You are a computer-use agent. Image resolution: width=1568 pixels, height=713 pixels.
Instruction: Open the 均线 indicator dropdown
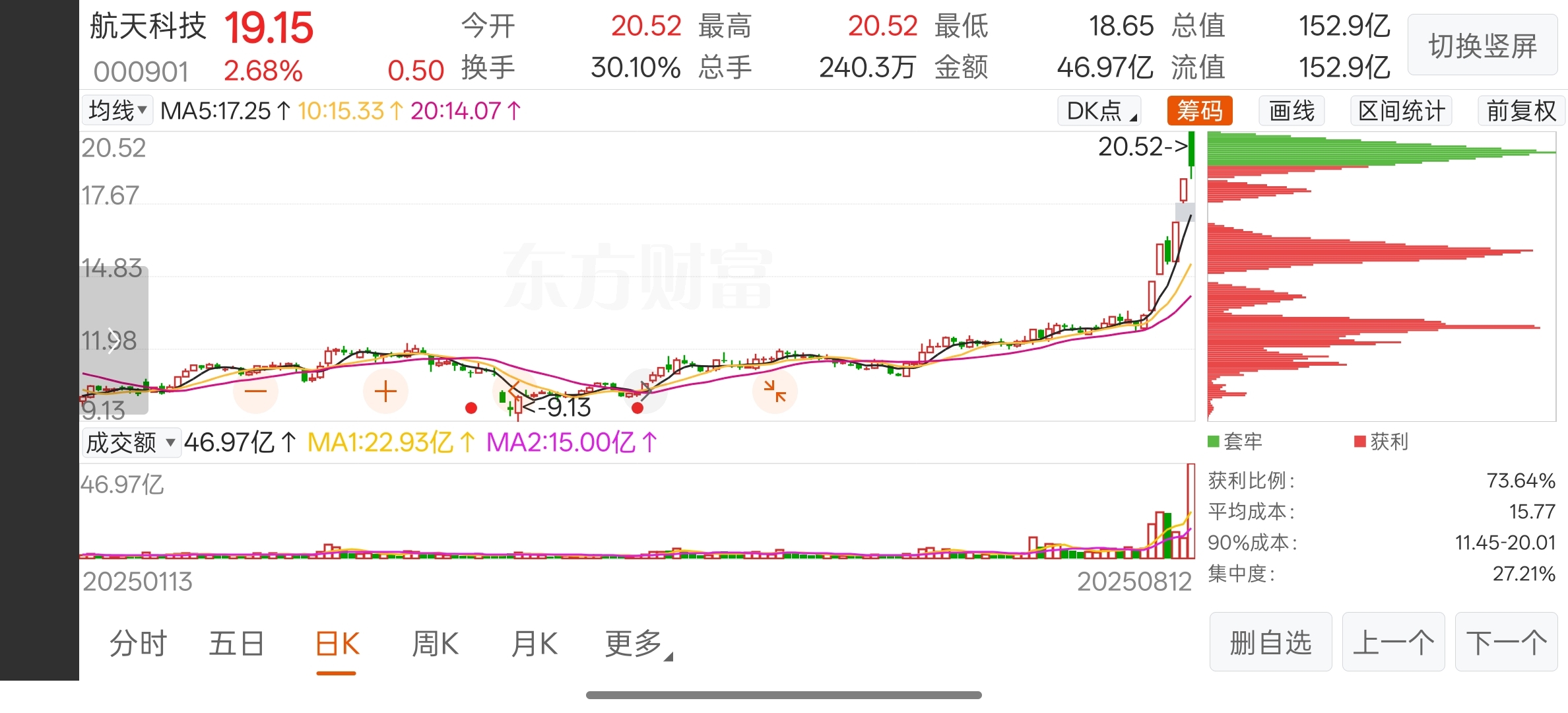(x=117, y=110)
